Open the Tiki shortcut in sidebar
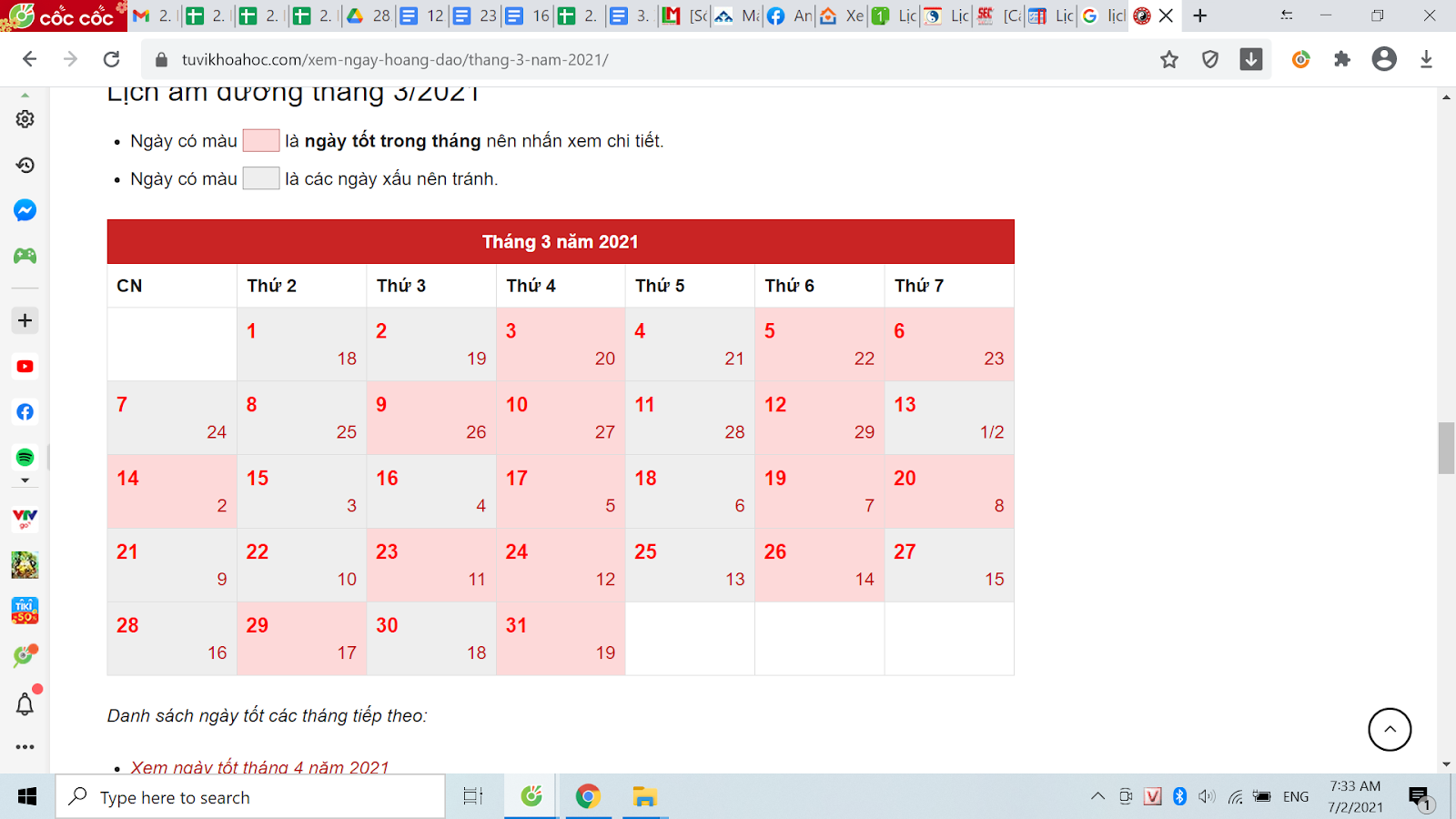 pos(25,610)
